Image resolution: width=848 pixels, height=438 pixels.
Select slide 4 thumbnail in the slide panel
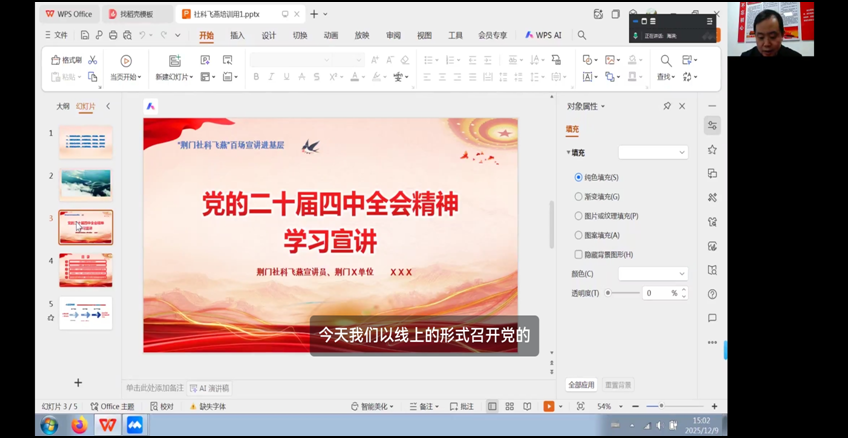pos(86,270)
